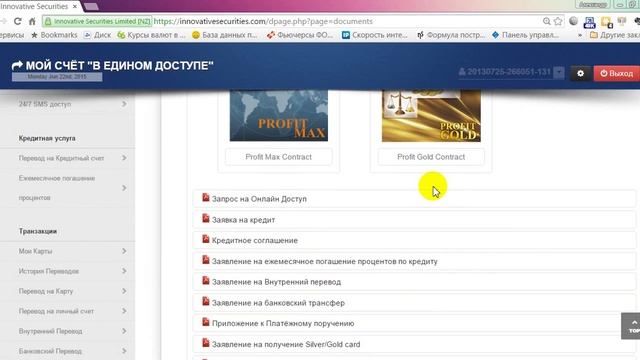Click PDF icon next to Заявление на банковский трансфер

tap(206, 302)
